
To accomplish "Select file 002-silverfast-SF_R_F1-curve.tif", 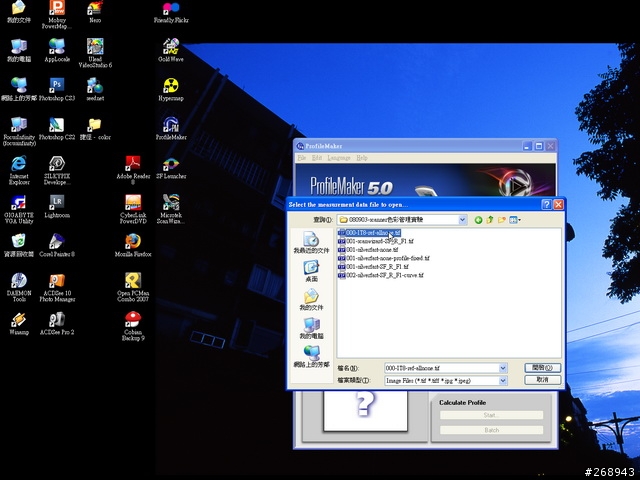I will tap(381, 276).
